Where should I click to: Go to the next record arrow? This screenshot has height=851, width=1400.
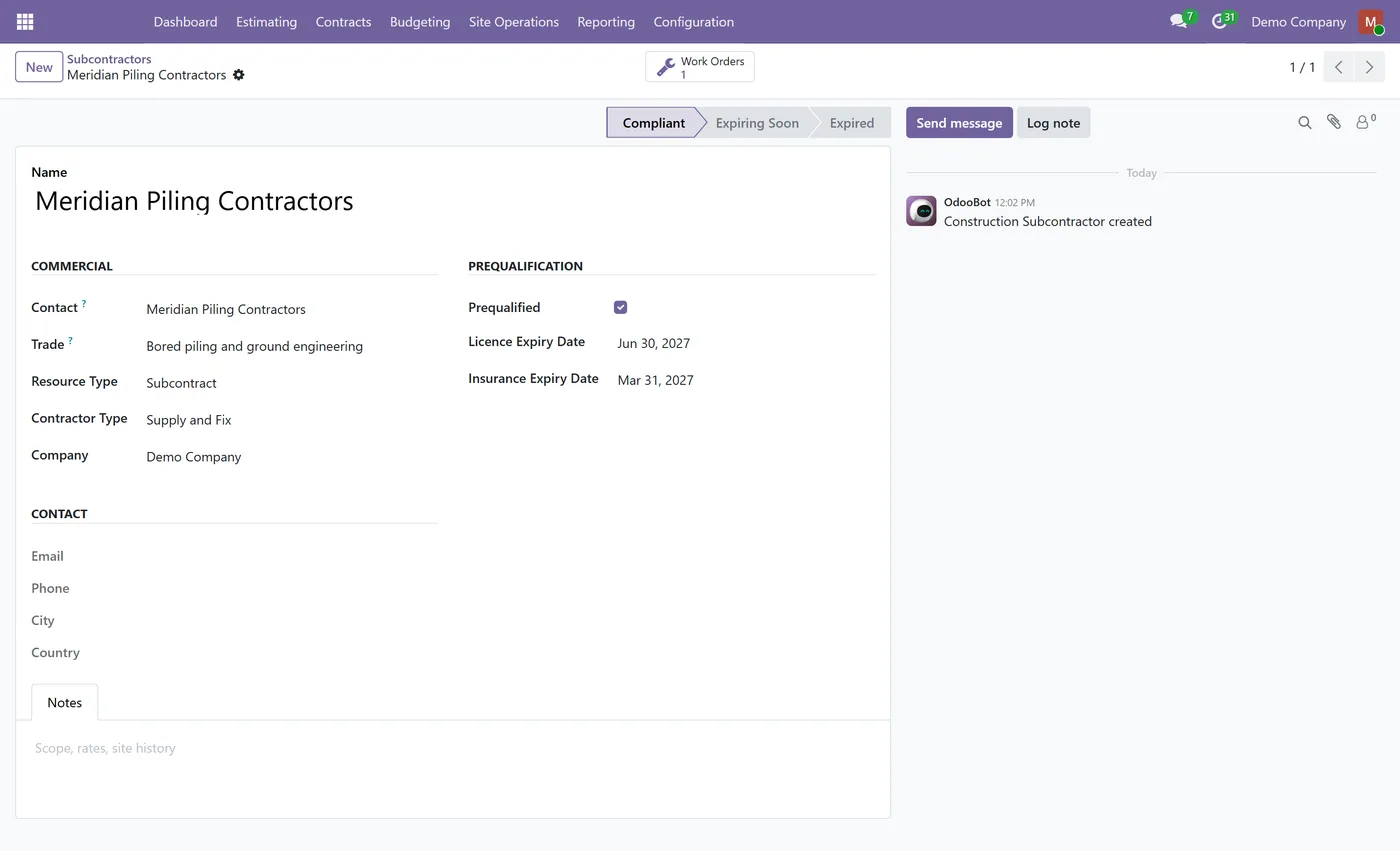click(x=1369, y=67)
